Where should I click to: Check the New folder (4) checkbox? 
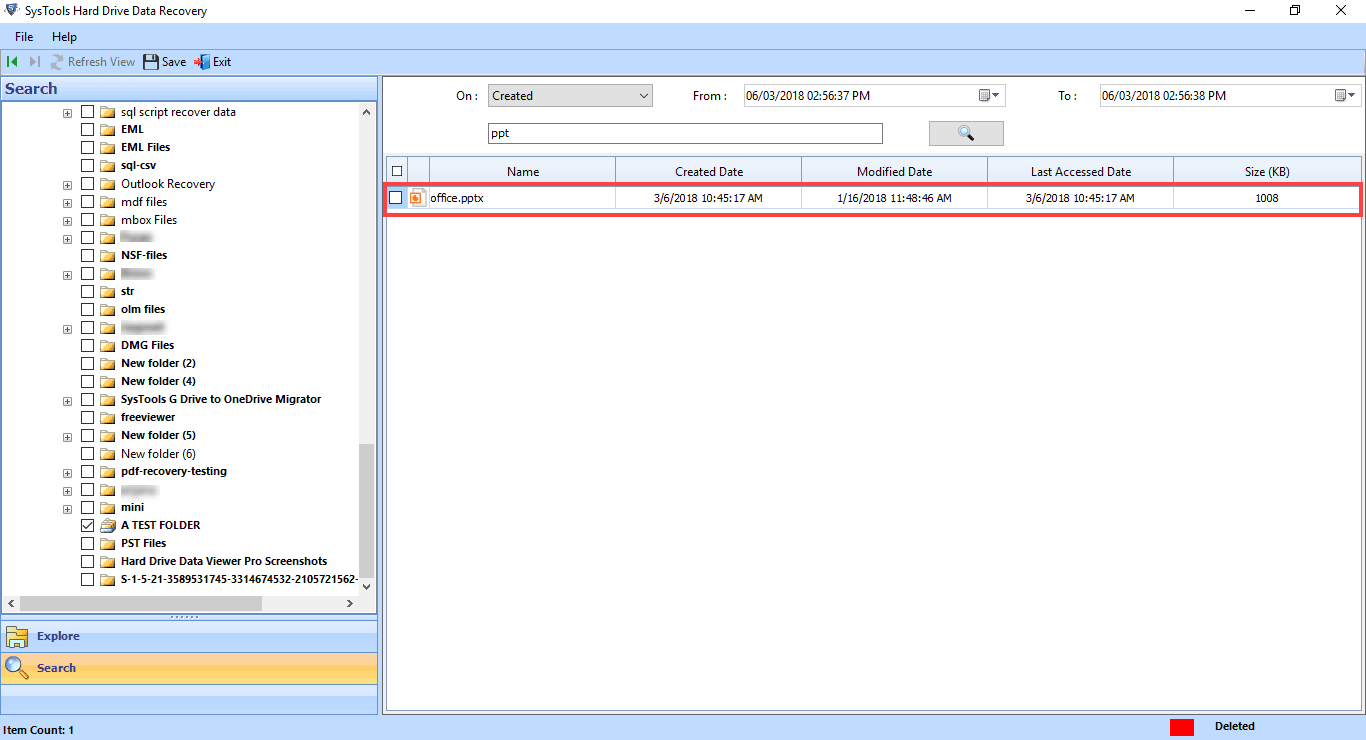tap(87, 382)
